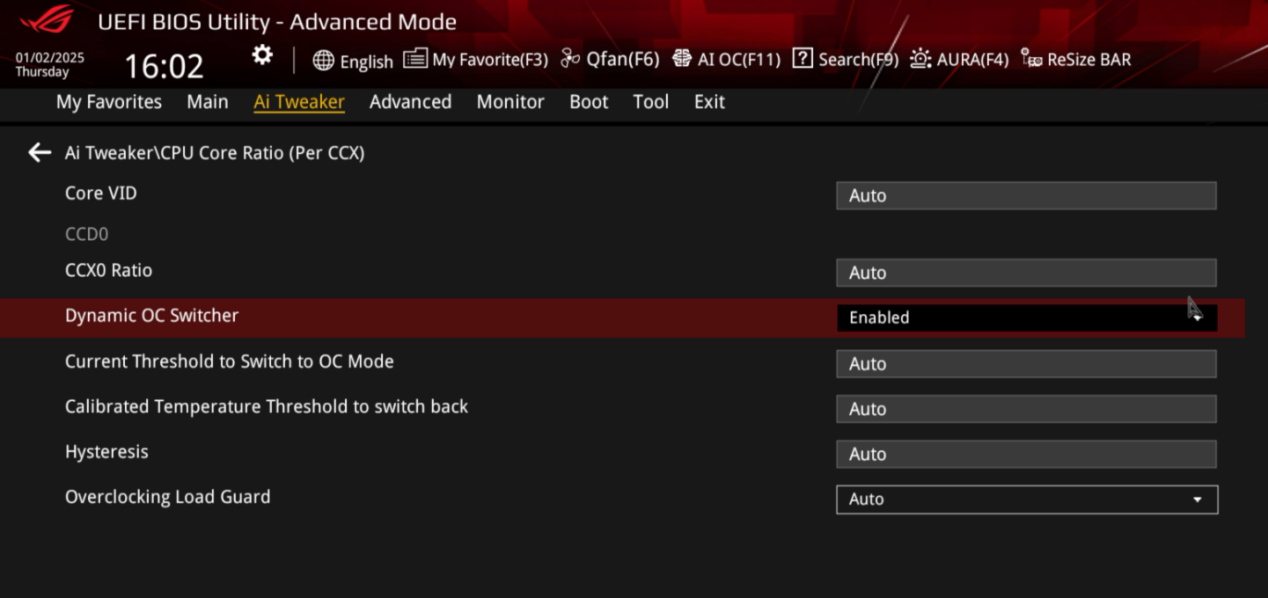Click the settings gear icon
1268x598 pixels.
point(262,55)
